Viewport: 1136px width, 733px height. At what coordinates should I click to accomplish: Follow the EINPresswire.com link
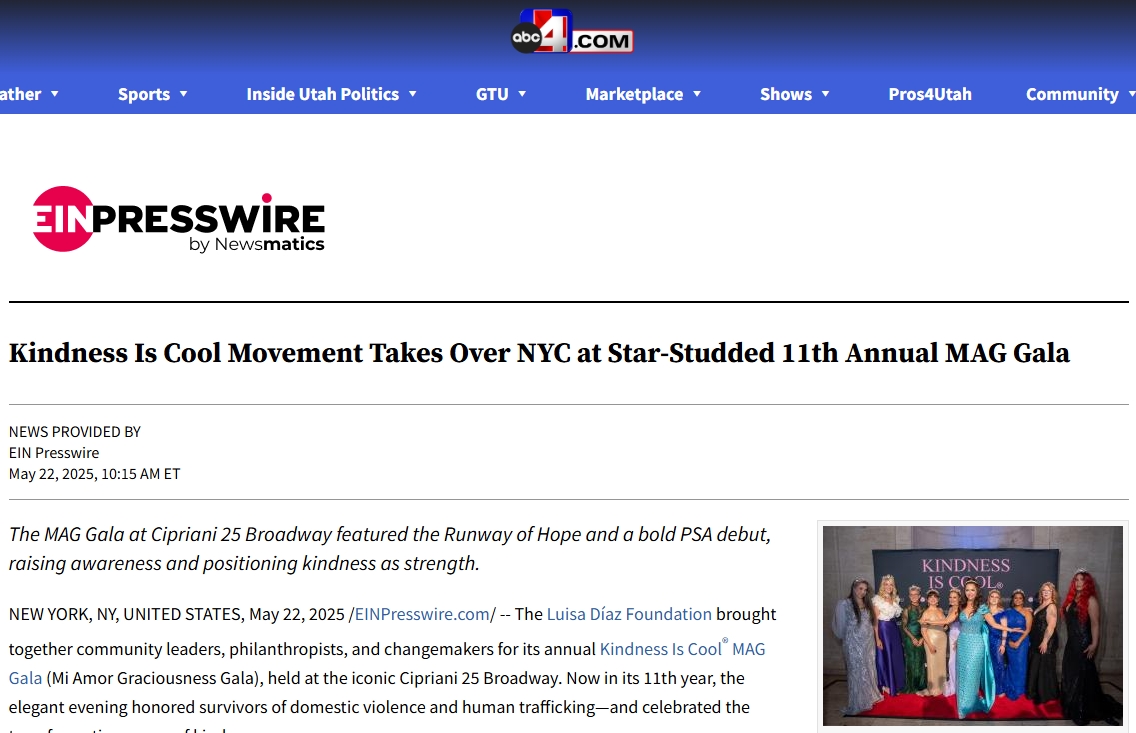point(422,614)
